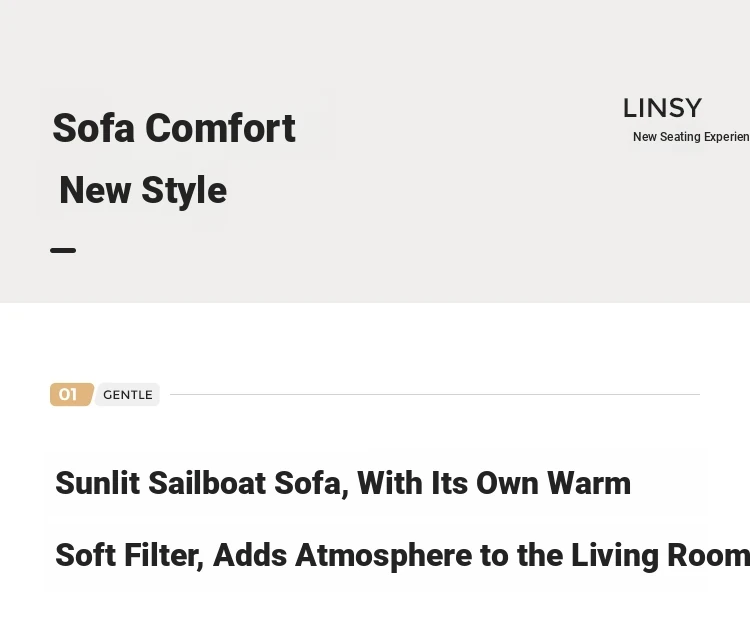The width and height of the screenshot is (750, 628).
Task: Select the word Atmosphere in second headline
Action: tap(384, 555)
